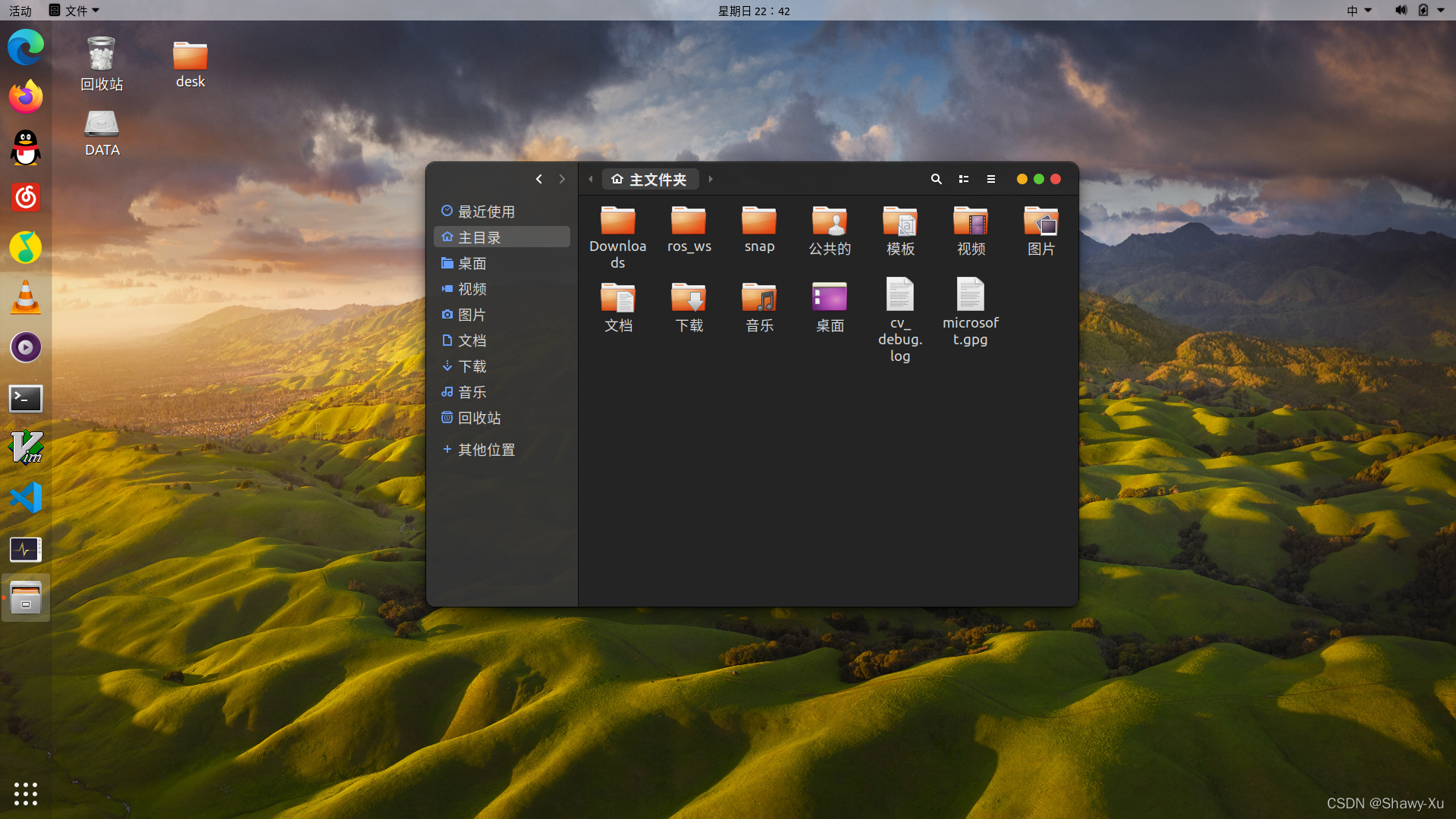Select 回收站 in the sidebar

tap(502, 417)
